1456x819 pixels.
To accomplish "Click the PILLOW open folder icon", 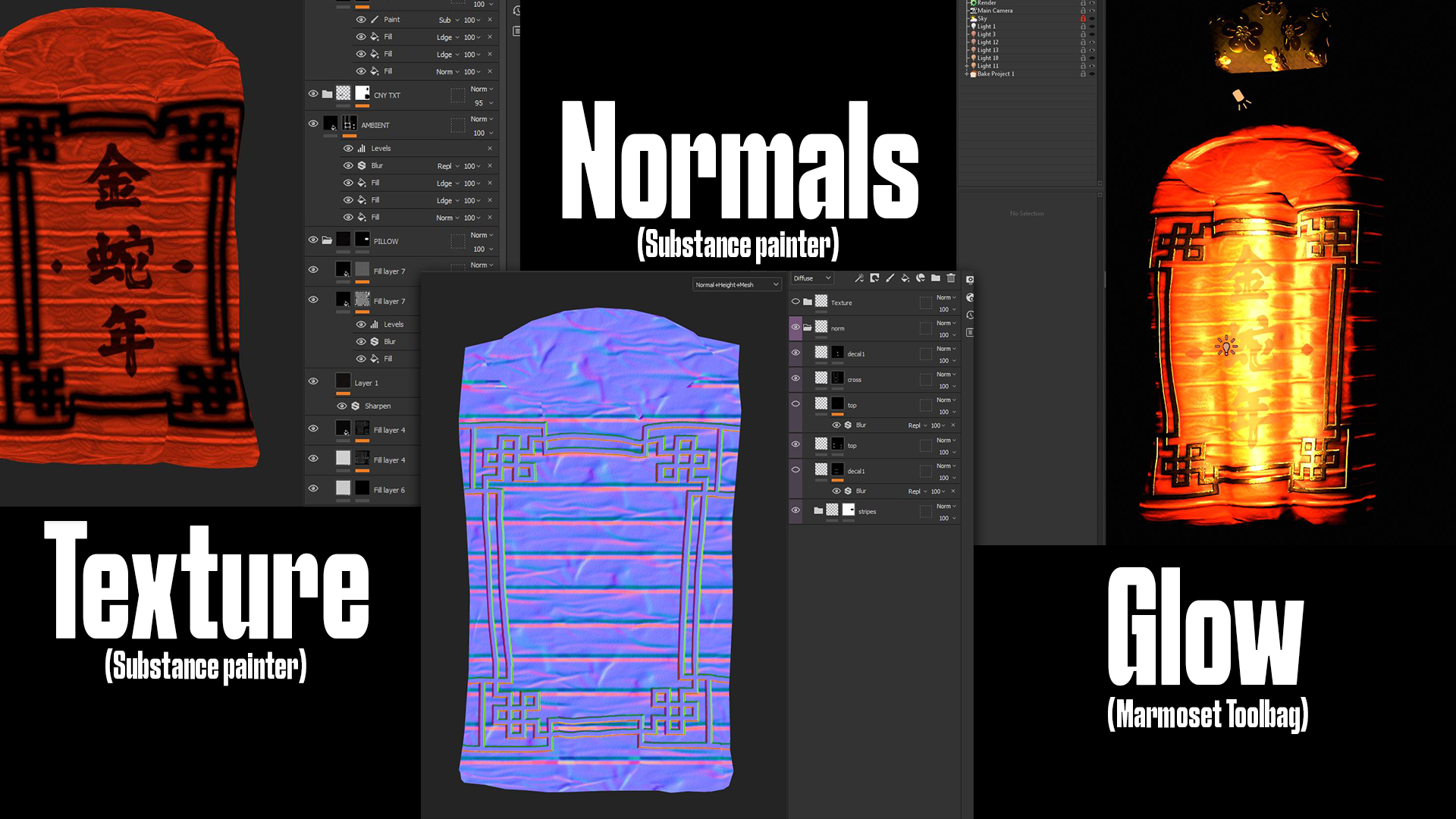I will click(327, 240).
